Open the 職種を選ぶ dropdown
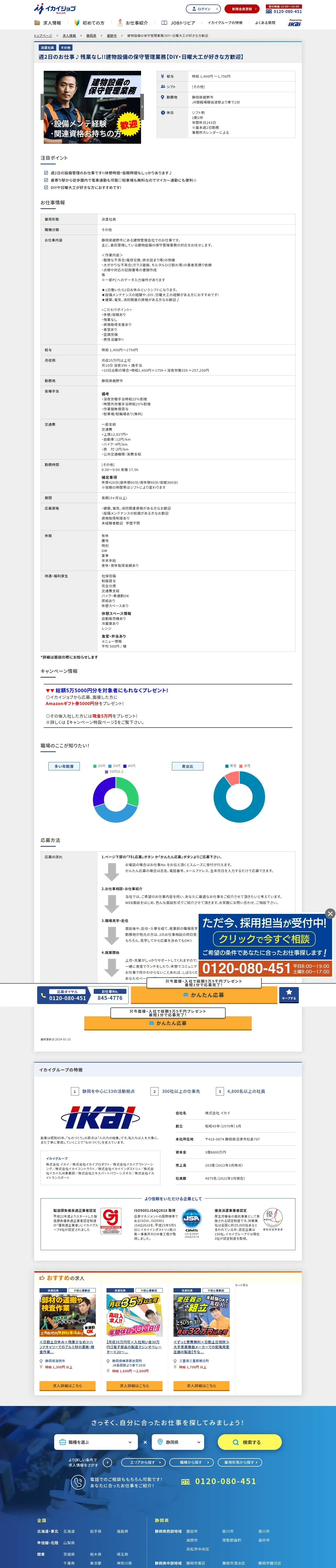 point(96,1443)
